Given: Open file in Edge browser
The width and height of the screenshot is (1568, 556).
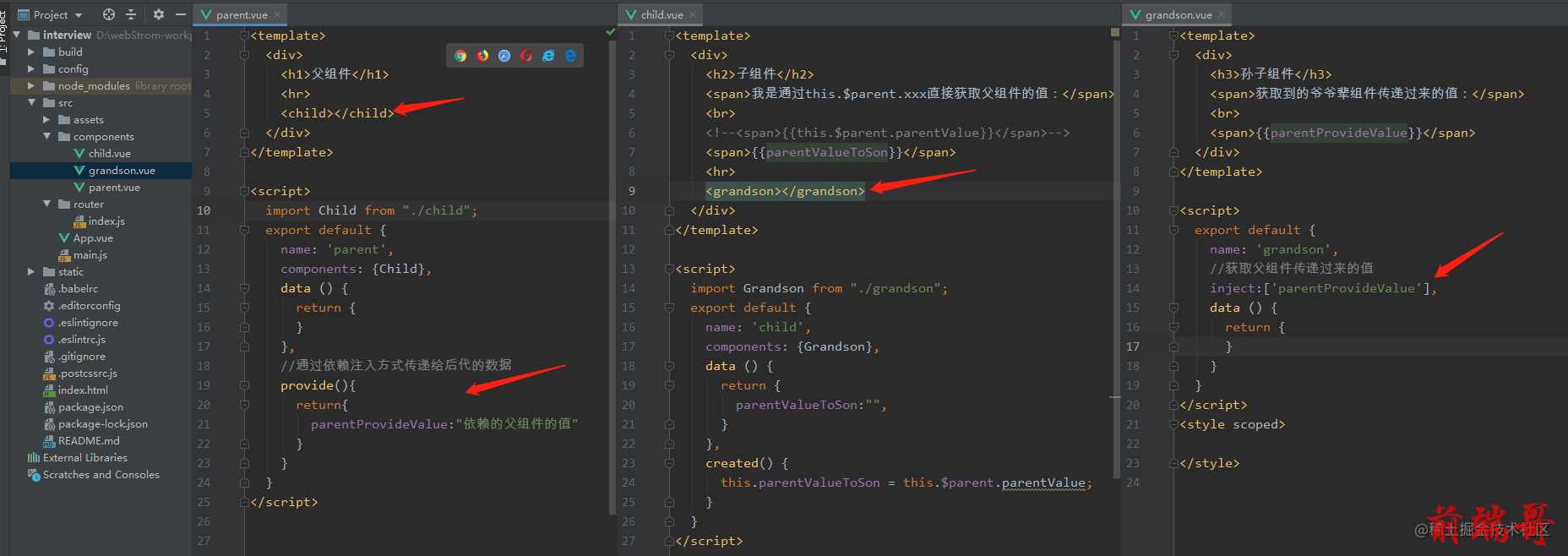Looking at the screenshot, I should coord(570,56).
